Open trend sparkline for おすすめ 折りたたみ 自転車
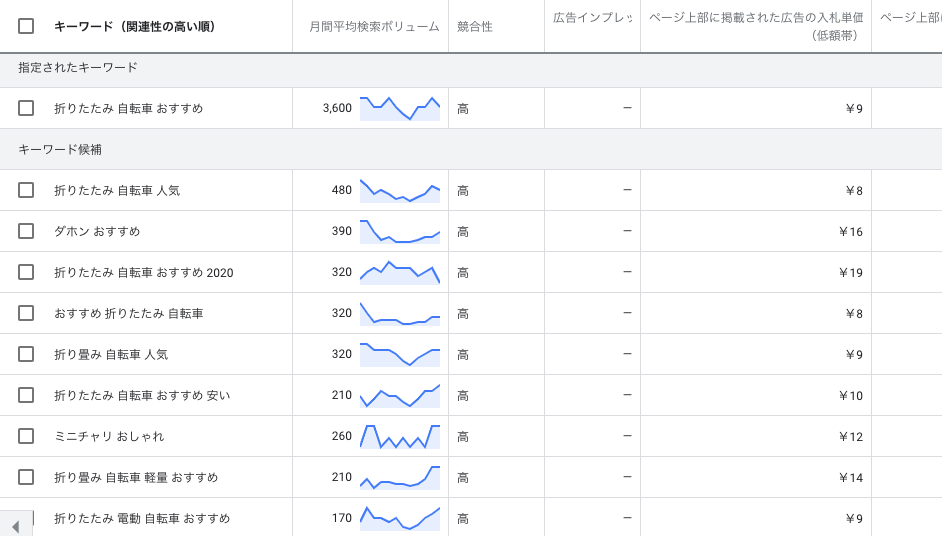Screen dimensions: 942x536 point(400,313)
